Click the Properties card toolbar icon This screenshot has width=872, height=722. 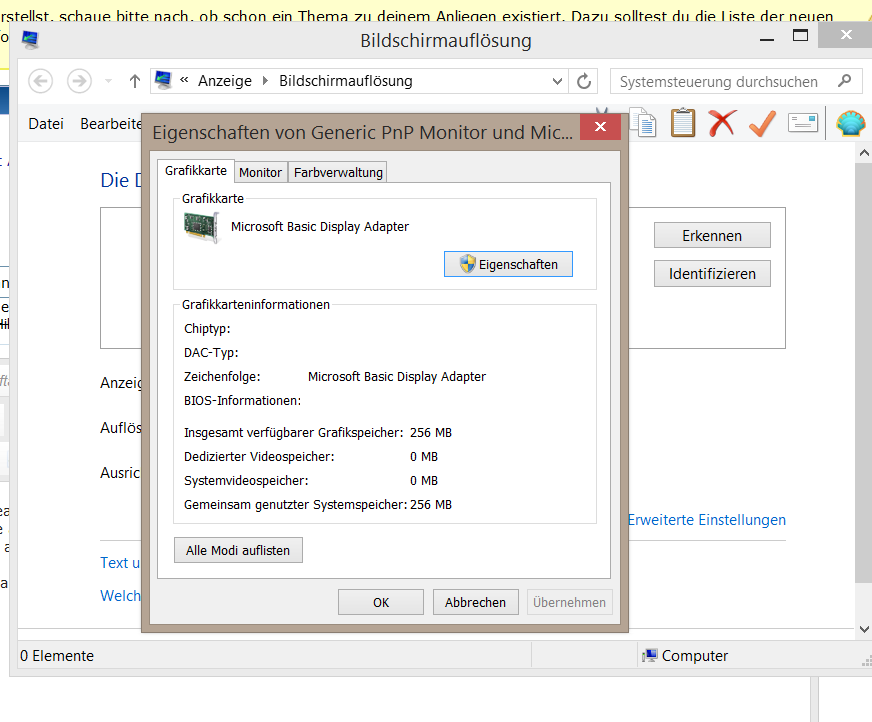(x=803, y=122)
